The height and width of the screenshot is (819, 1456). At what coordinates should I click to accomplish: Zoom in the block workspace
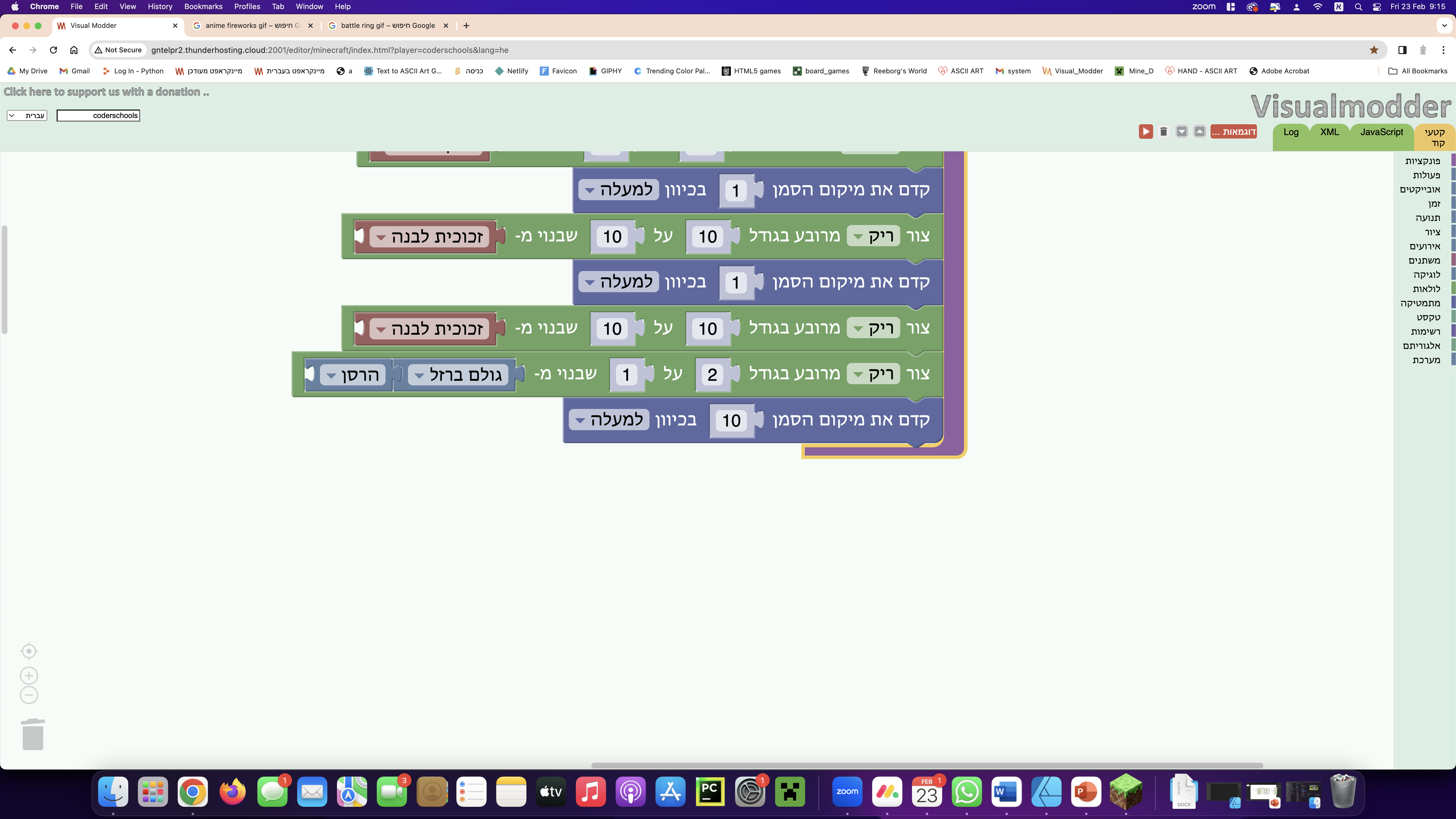coord(29,675)
